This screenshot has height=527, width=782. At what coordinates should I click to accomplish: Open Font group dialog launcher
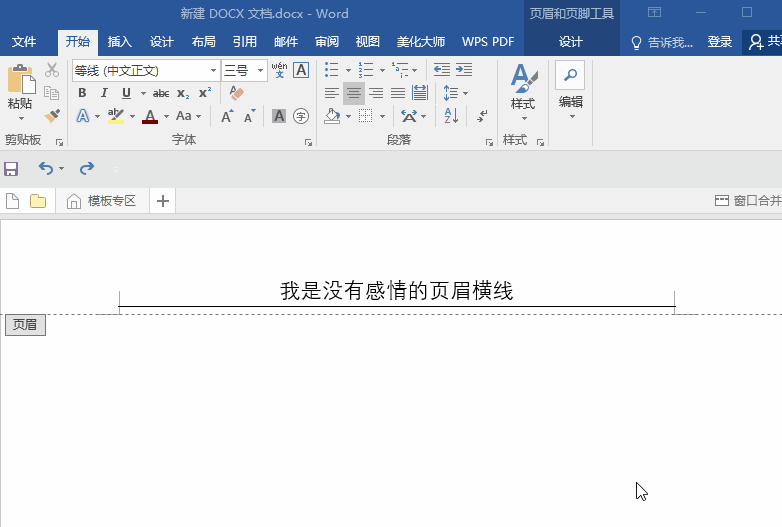click(308, 143)
